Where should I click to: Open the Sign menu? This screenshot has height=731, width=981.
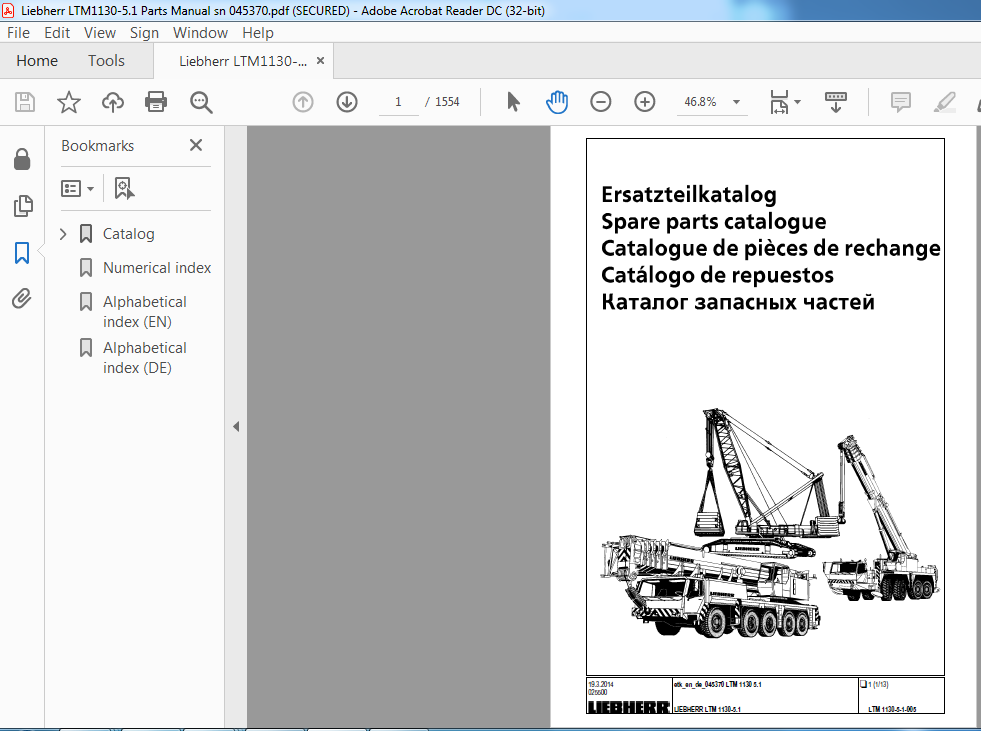(144, 33)
